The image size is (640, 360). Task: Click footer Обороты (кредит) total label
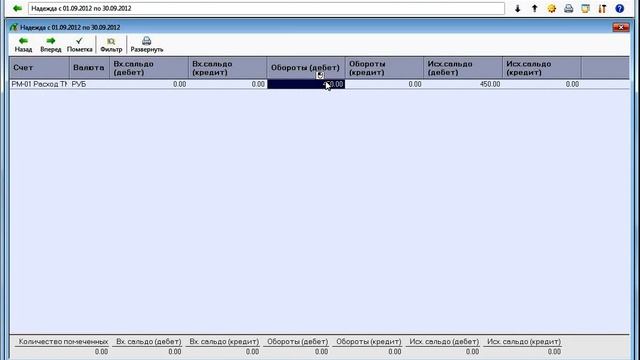click(x=369, y=342)
